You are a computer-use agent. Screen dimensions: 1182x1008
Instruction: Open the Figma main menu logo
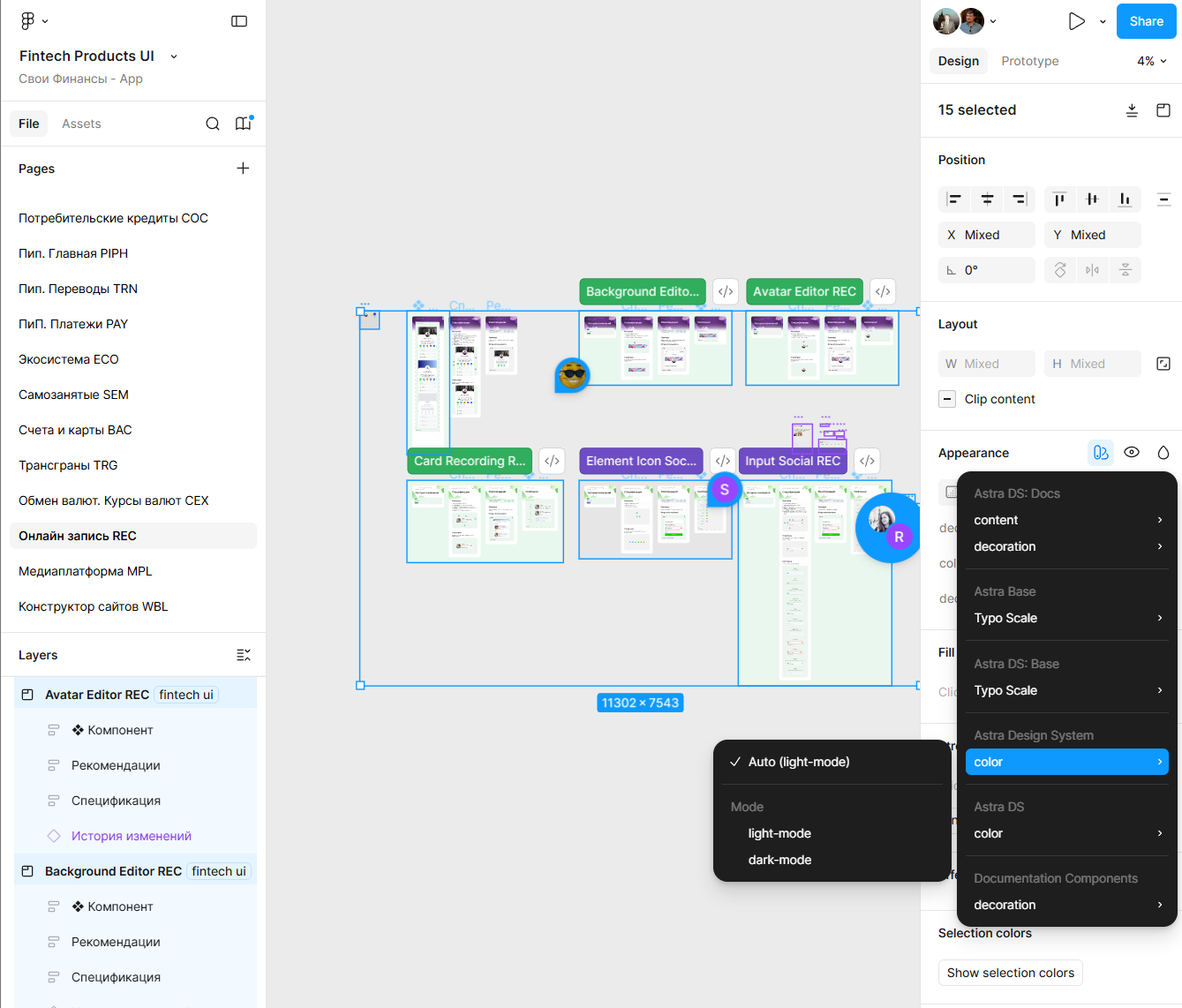[x=28, y=20]
